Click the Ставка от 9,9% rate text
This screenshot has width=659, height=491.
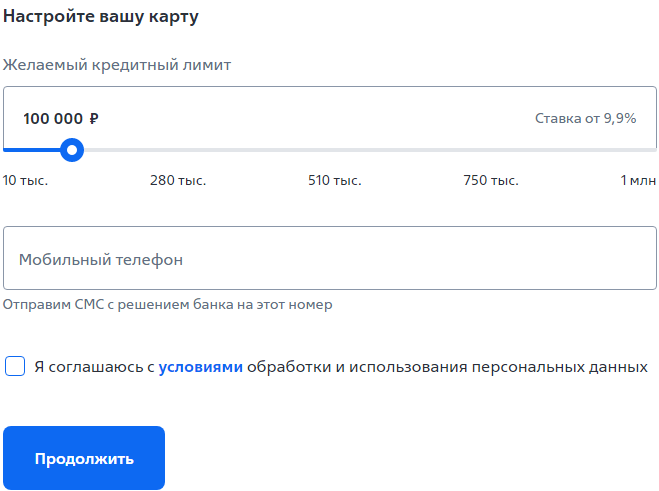point(585,119)
